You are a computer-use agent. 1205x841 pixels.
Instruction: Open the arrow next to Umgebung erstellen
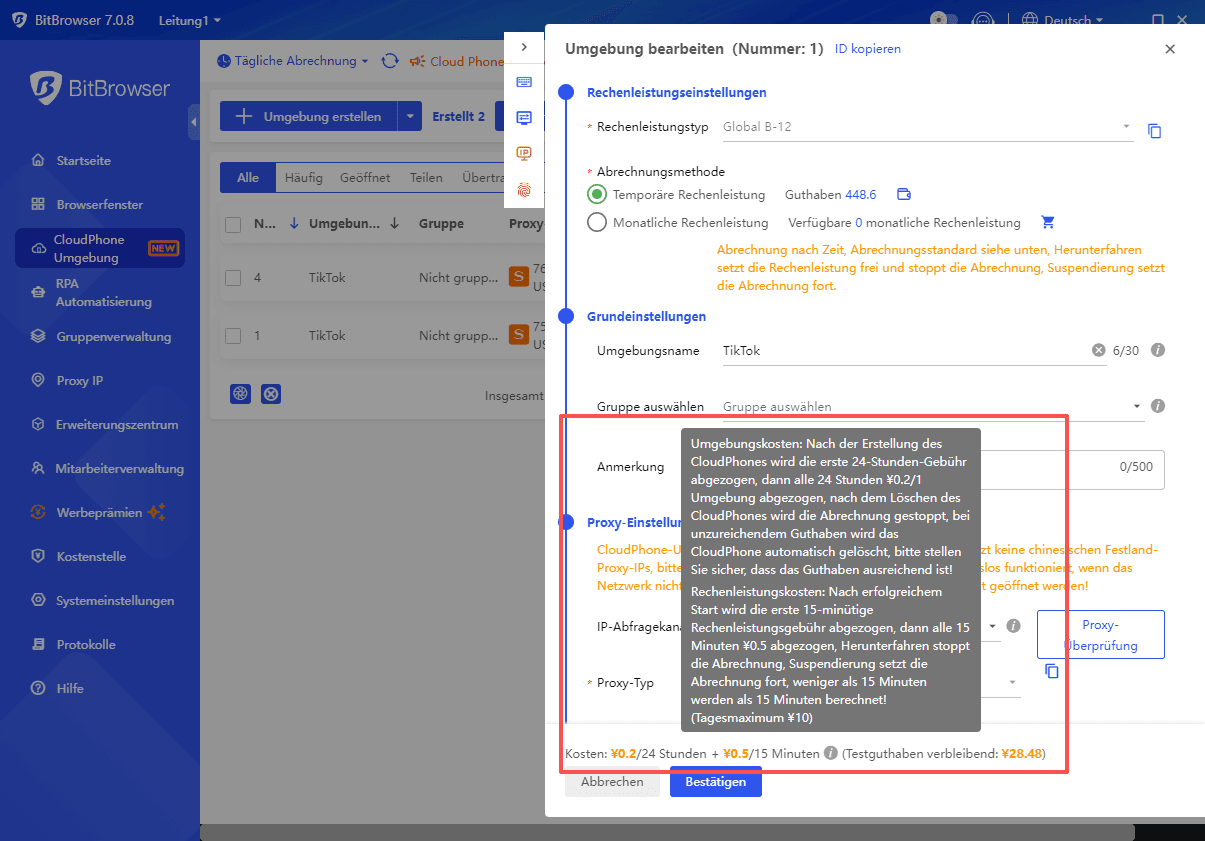[410, 116]
